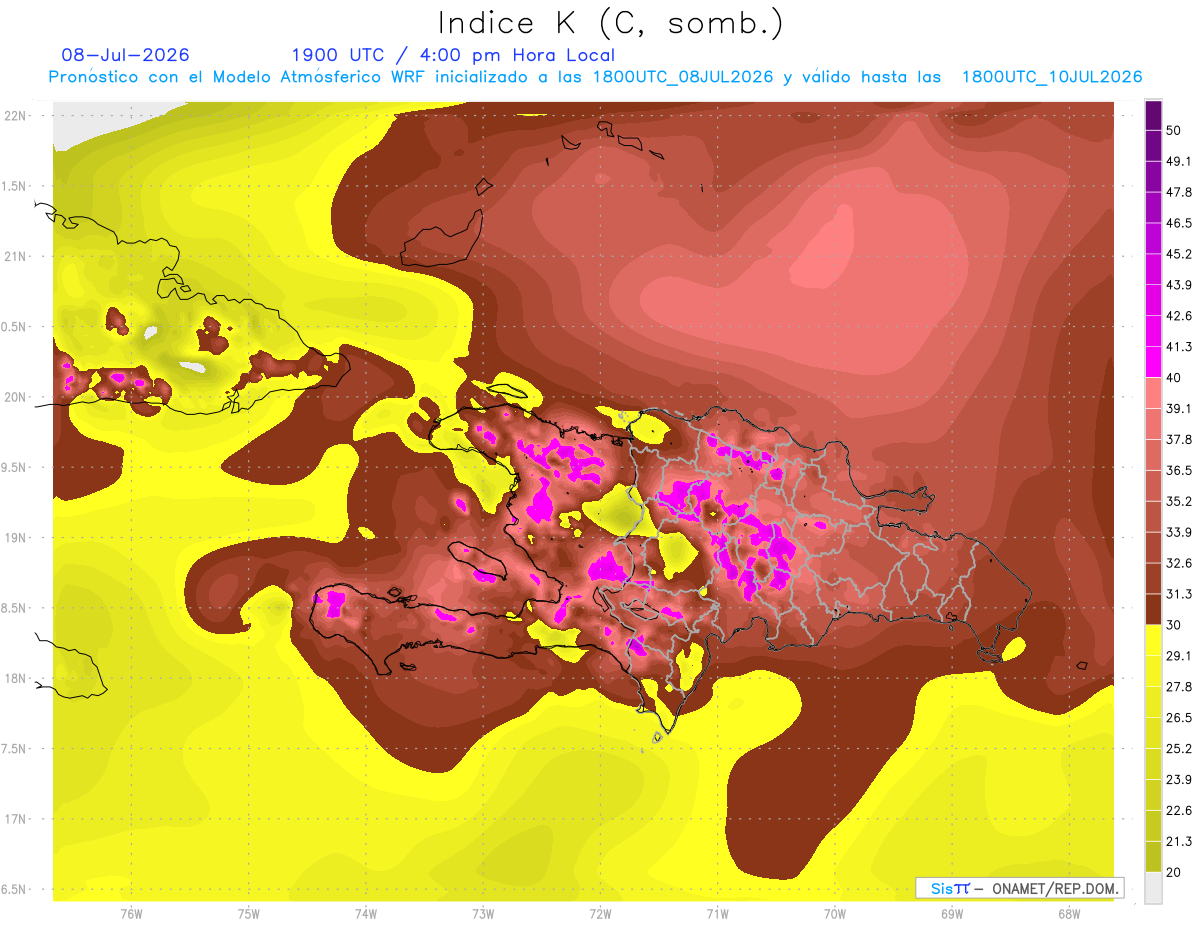Click the colorbar value '37.8'

tap(1179, 439)
